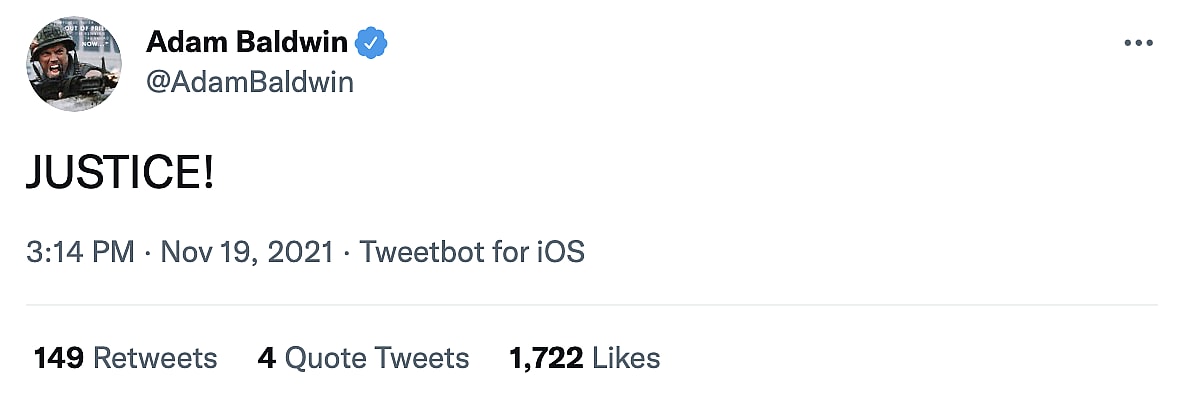This screenshot has height=406, width=1180.
Task: Click the 149 retweet count number
Action: pyautogui.click(x=58, y=358)
